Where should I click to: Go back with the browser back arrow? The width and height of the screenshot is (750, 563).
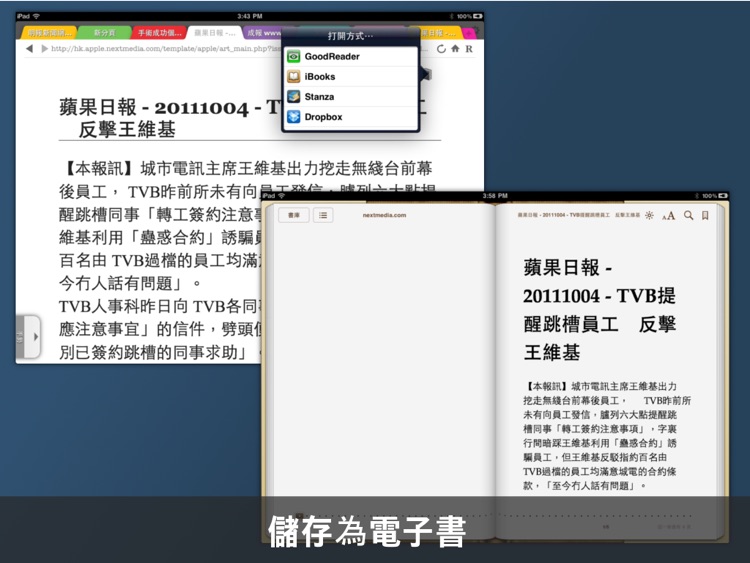point(30,49)
